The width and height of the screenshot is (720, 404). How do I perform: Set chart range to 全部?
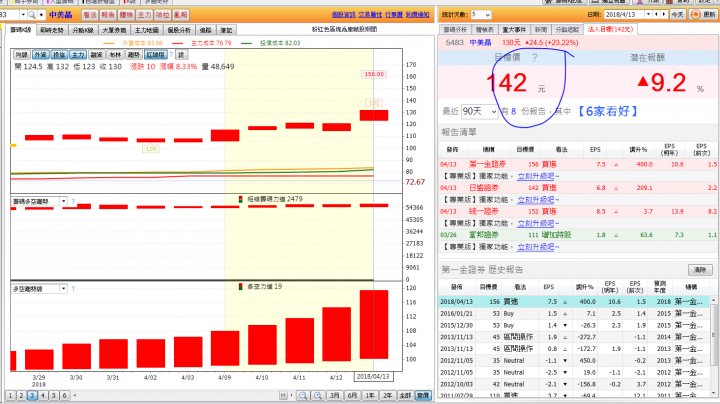point(405,395)
